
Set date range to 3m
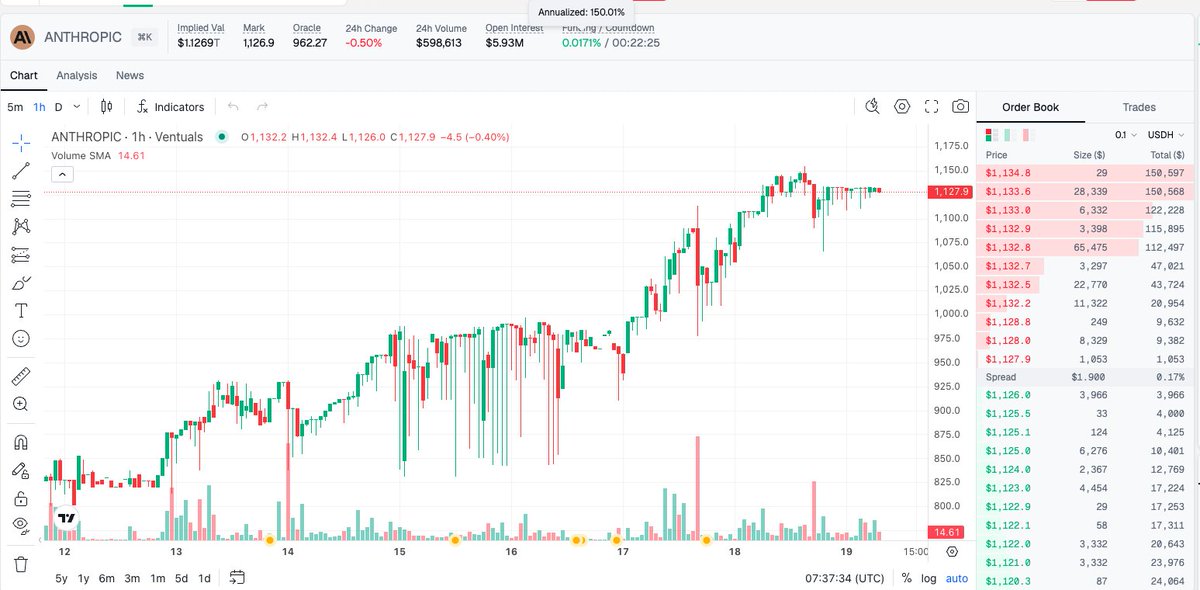point(132,578)
